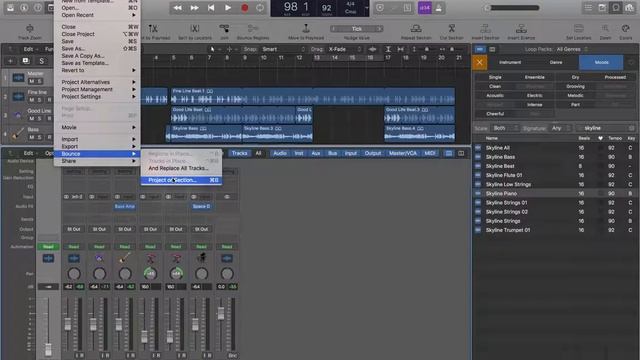Click the Colors palette icon
The width and height of the screenshot is (640, 360).
tap(626, 29)
